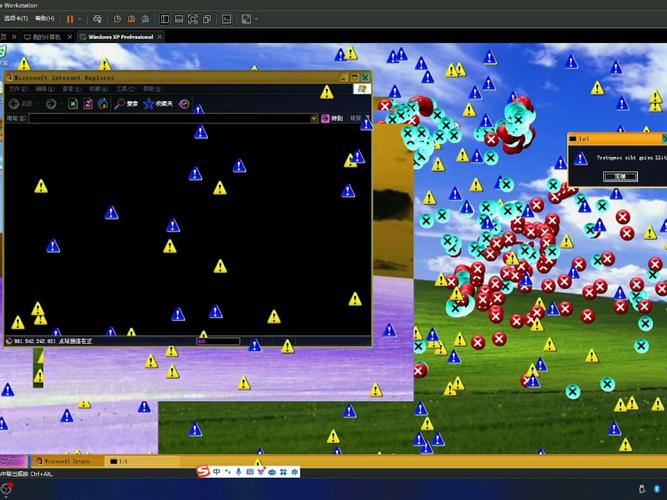This screenshot has height=500, width=667.
Task: Click the host notification icon with red badge
Action: 6,489
